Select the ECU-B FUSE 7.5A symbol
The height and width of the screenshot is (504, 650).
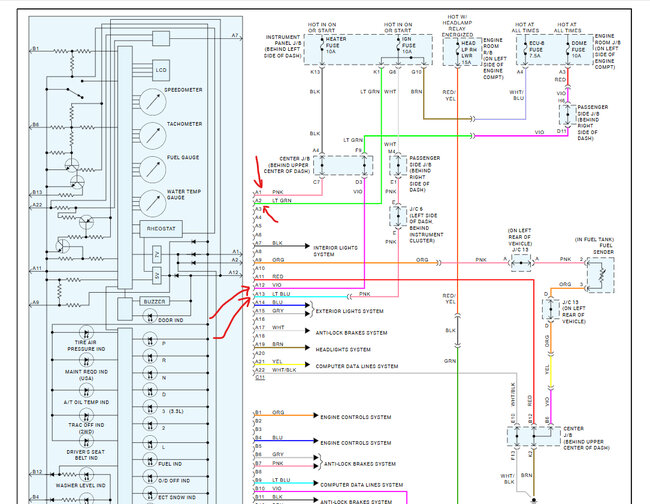click(x=526, y=49)
